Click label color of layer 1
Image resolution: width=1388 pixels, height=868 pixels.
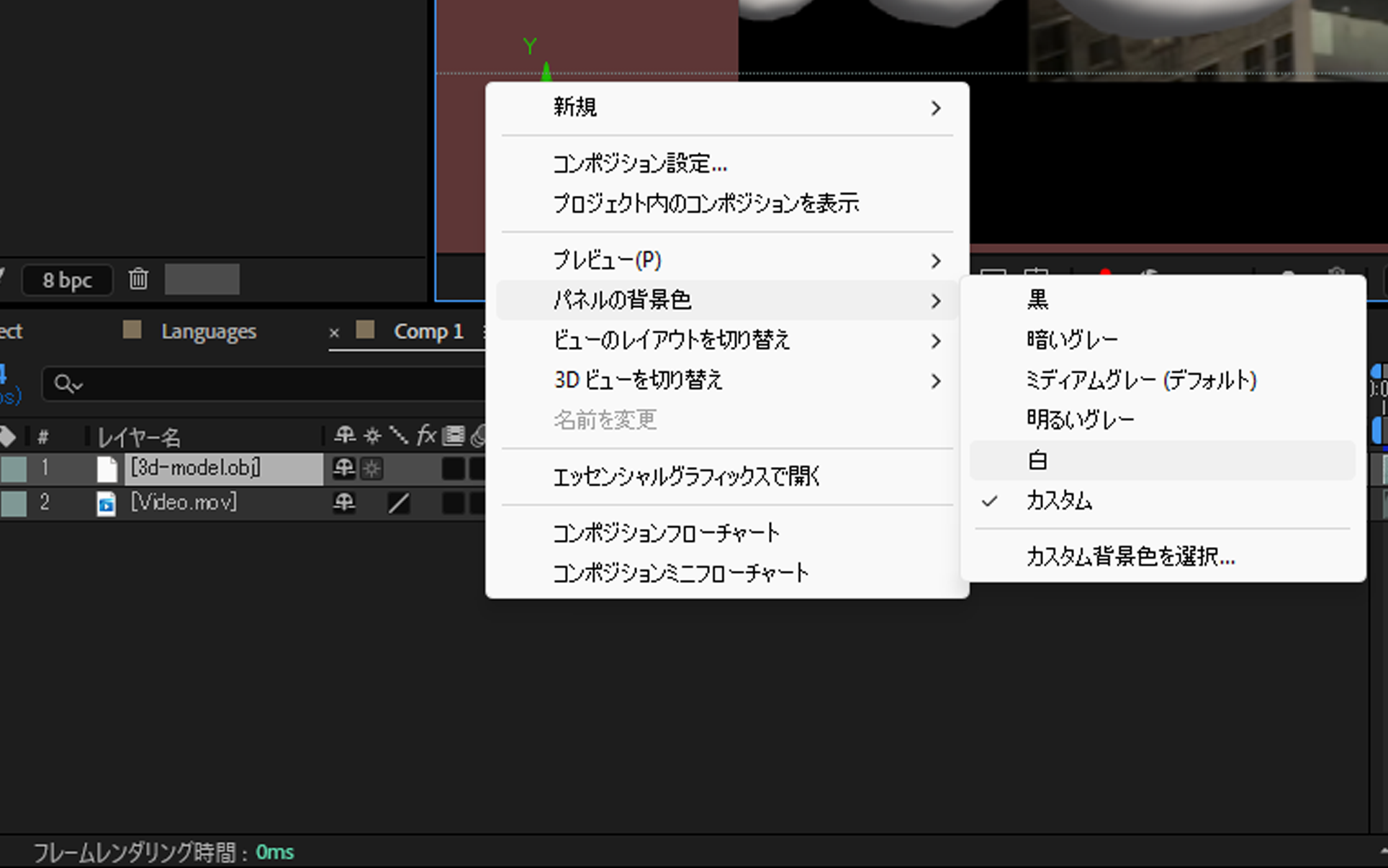coord(14,469)
